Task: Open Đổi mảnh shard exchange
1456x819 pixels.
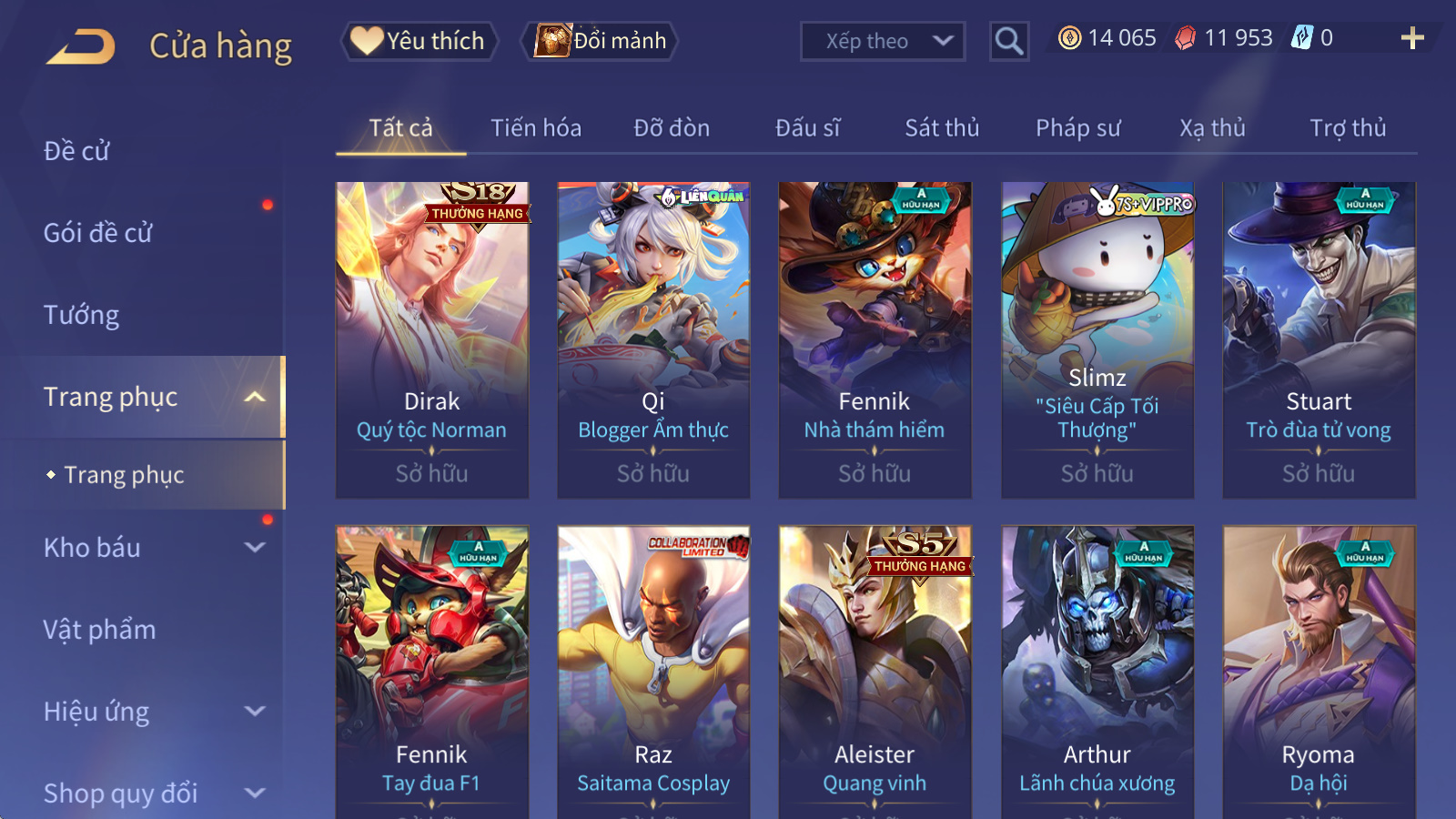Action: pos(601,41)
